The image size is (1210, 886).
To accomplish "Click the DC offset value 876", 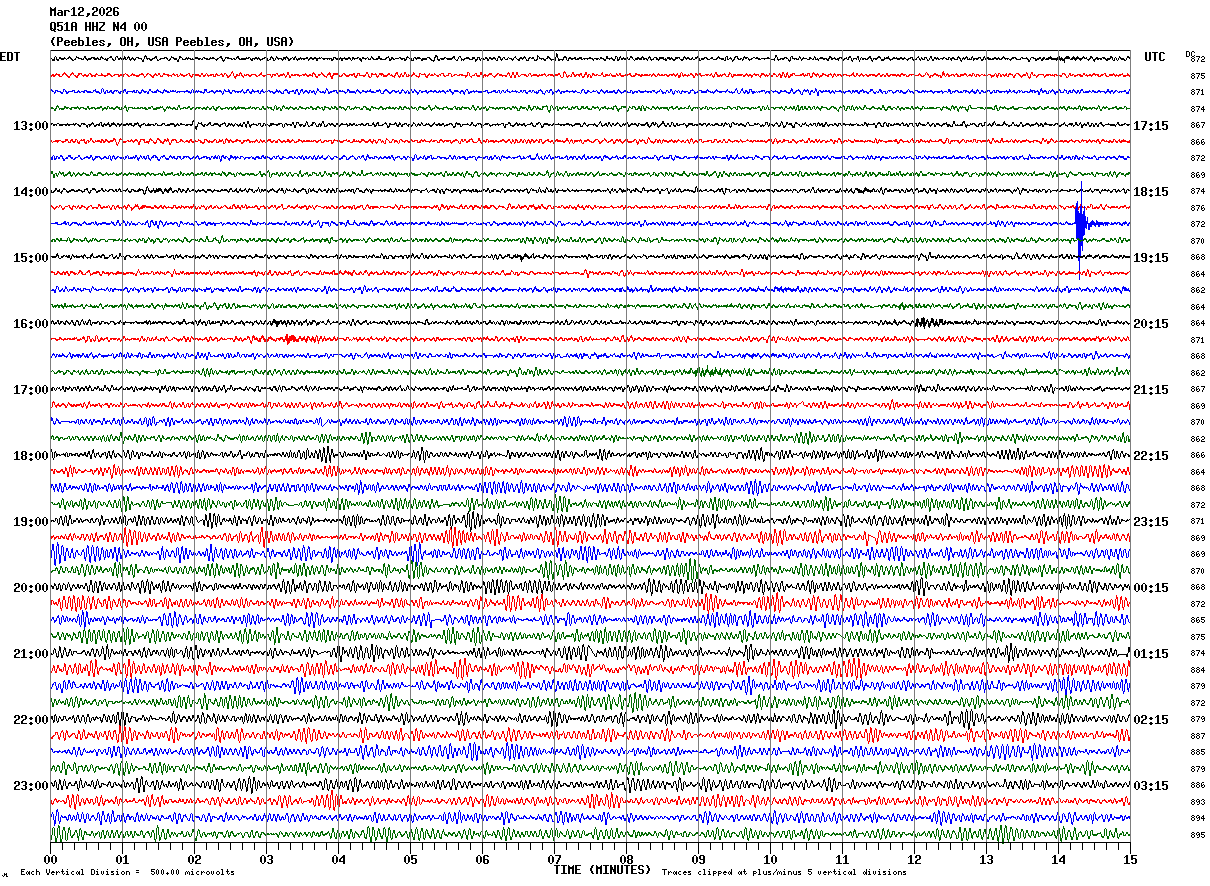I will 1197,208.
